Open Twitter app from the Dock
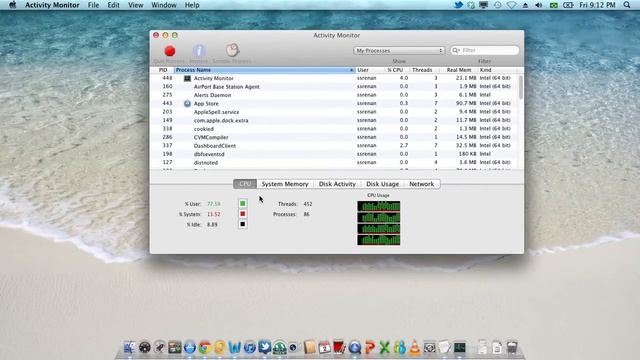The height and width of the screenshot is (360, 640). point(264,347)
